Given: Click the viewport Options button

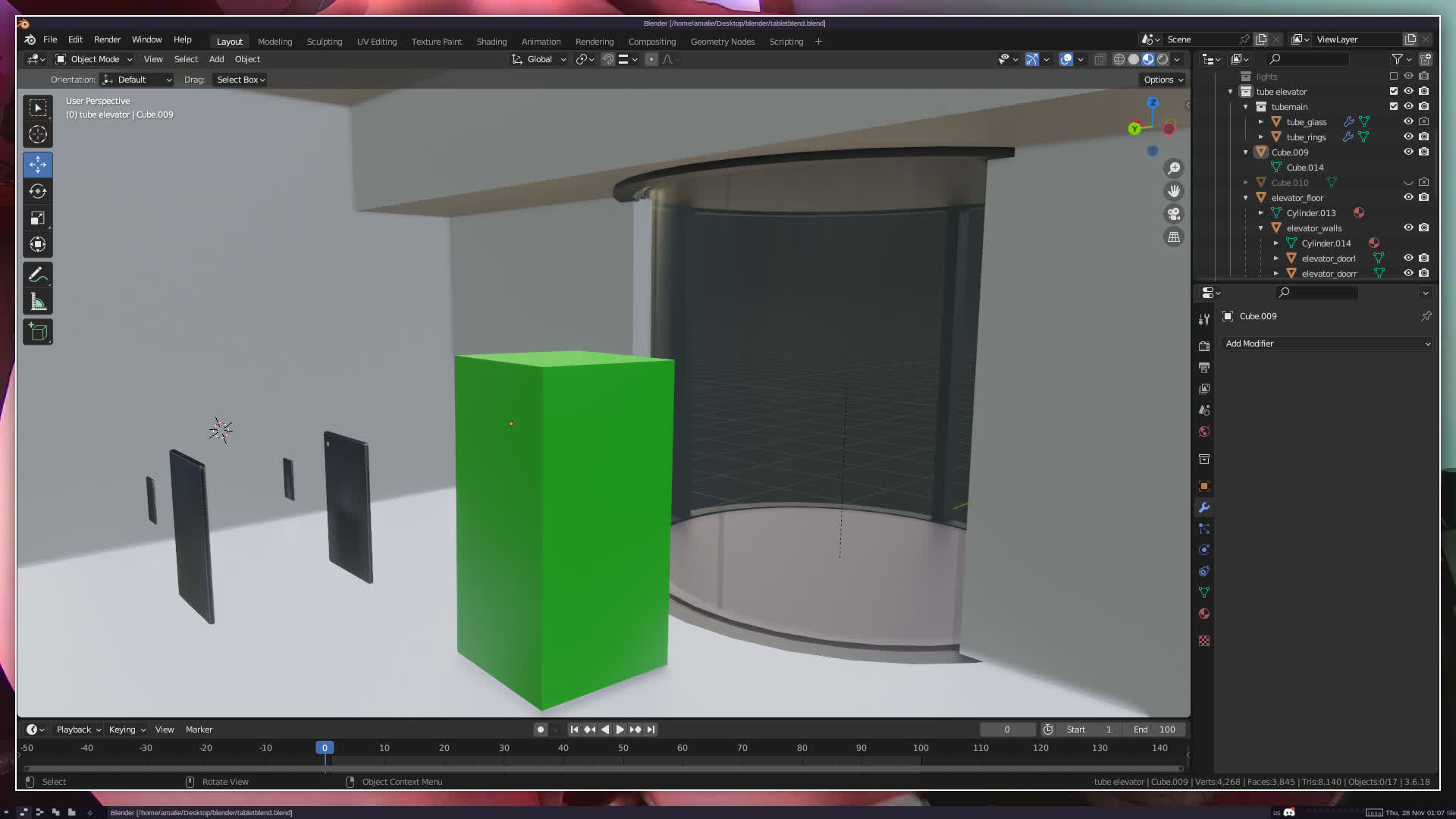Looking at the screenshot, I should click(1163, 80).
